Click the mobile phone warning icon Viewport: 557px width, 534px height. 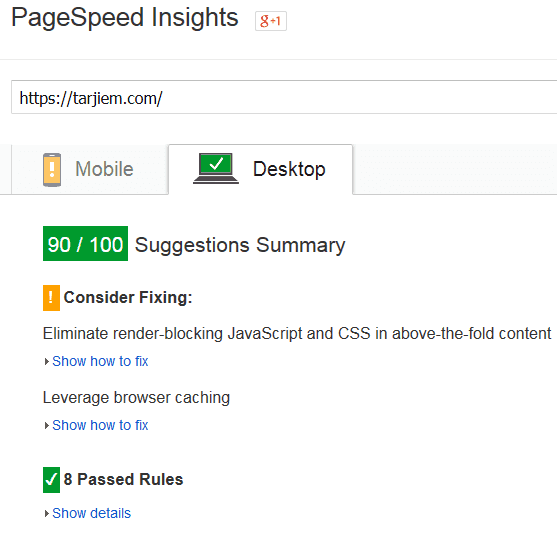(x=52, y=169)
